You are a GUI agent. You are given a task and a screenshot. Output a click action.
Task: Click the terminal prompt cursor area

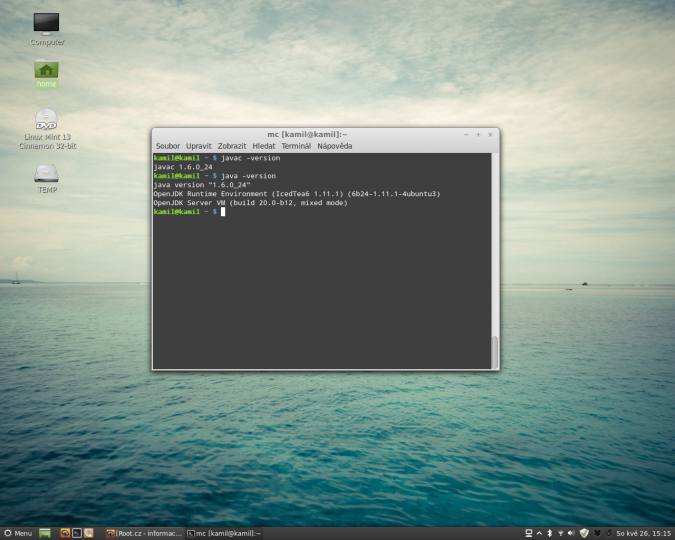click(223, 211)
